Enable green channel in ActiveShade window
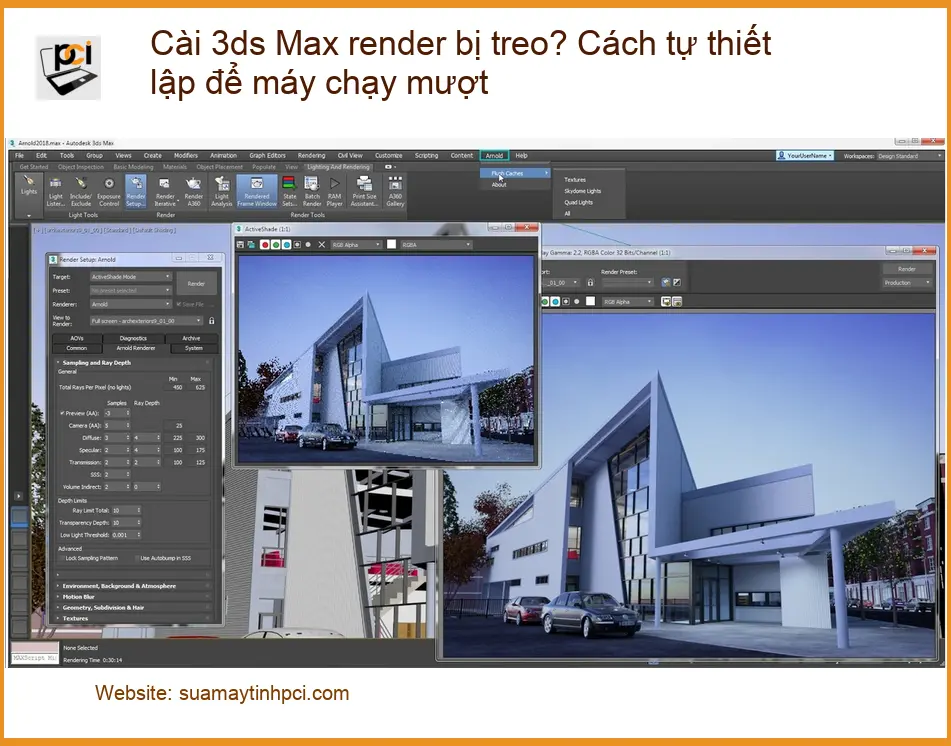Screen dimensions: 951x746 (276, 244)
